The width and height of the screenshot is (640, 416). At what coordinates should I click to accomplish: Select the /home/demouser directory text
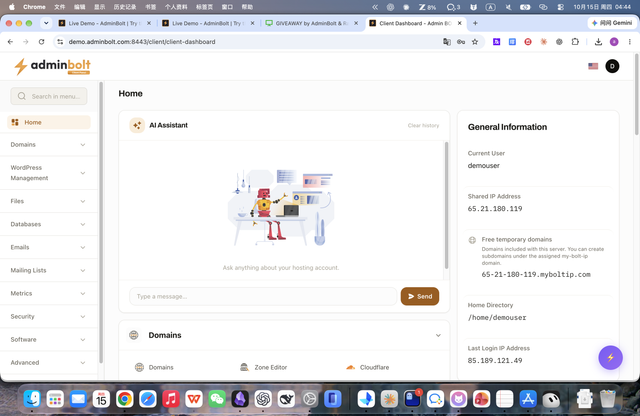(x=497, y=317)
